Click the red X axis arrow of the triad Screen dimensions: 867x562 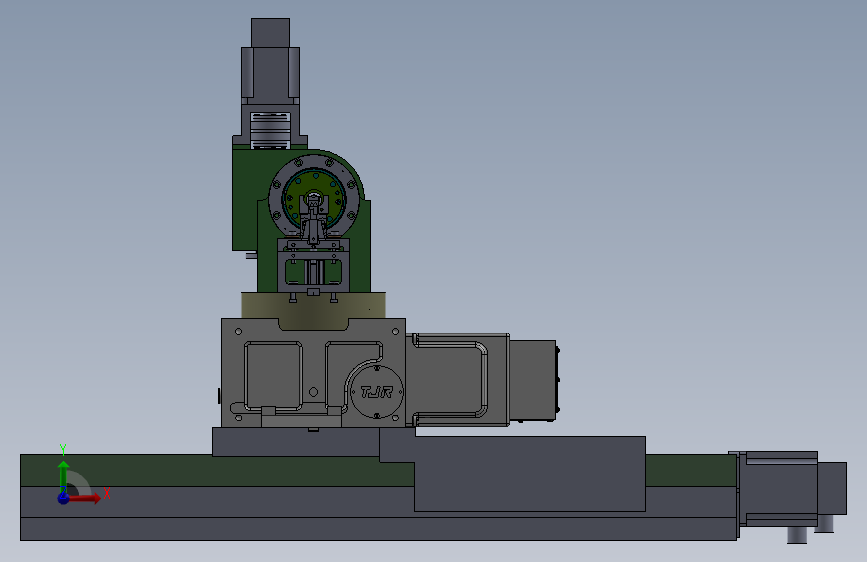[x=86, y=498]
